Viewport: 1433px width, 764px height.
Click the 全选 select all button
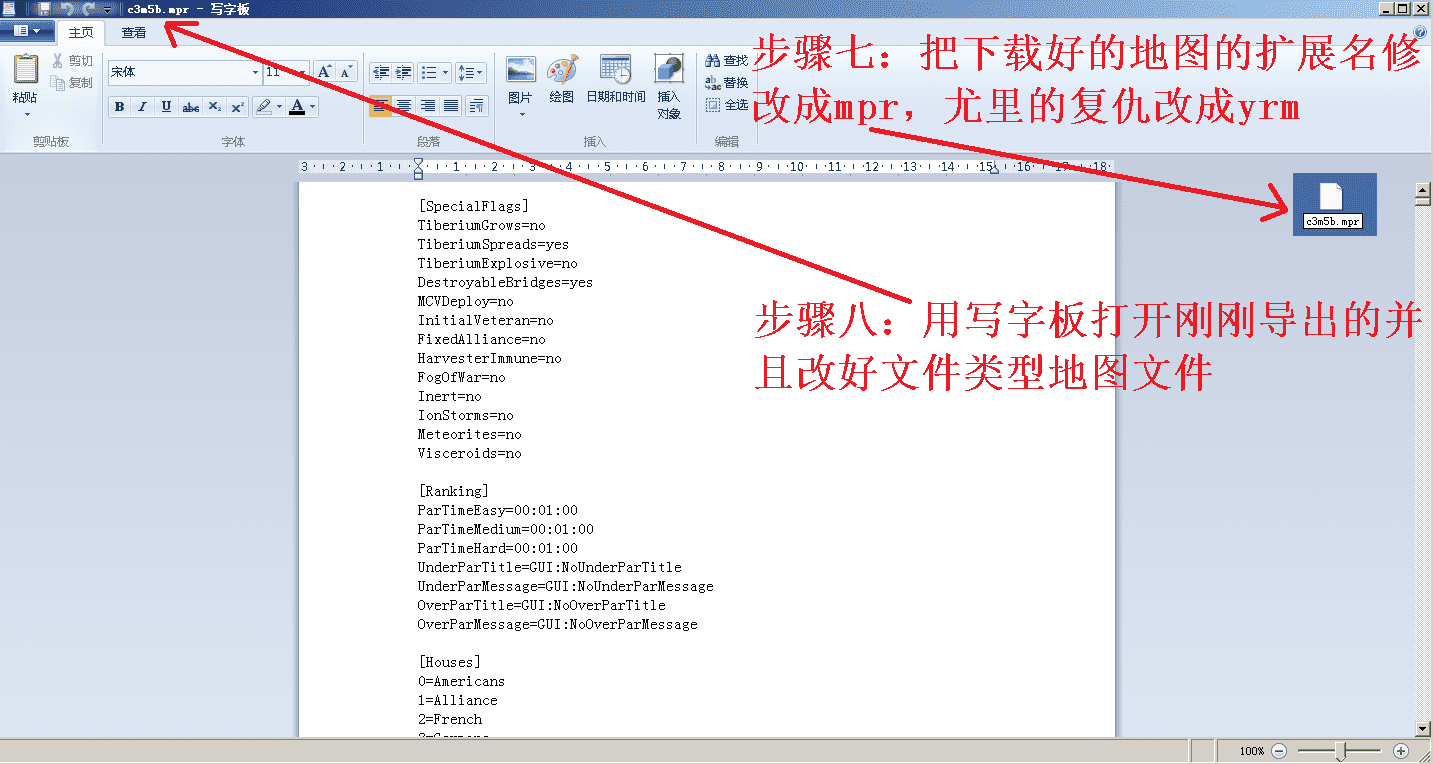(x=726, y=105)
